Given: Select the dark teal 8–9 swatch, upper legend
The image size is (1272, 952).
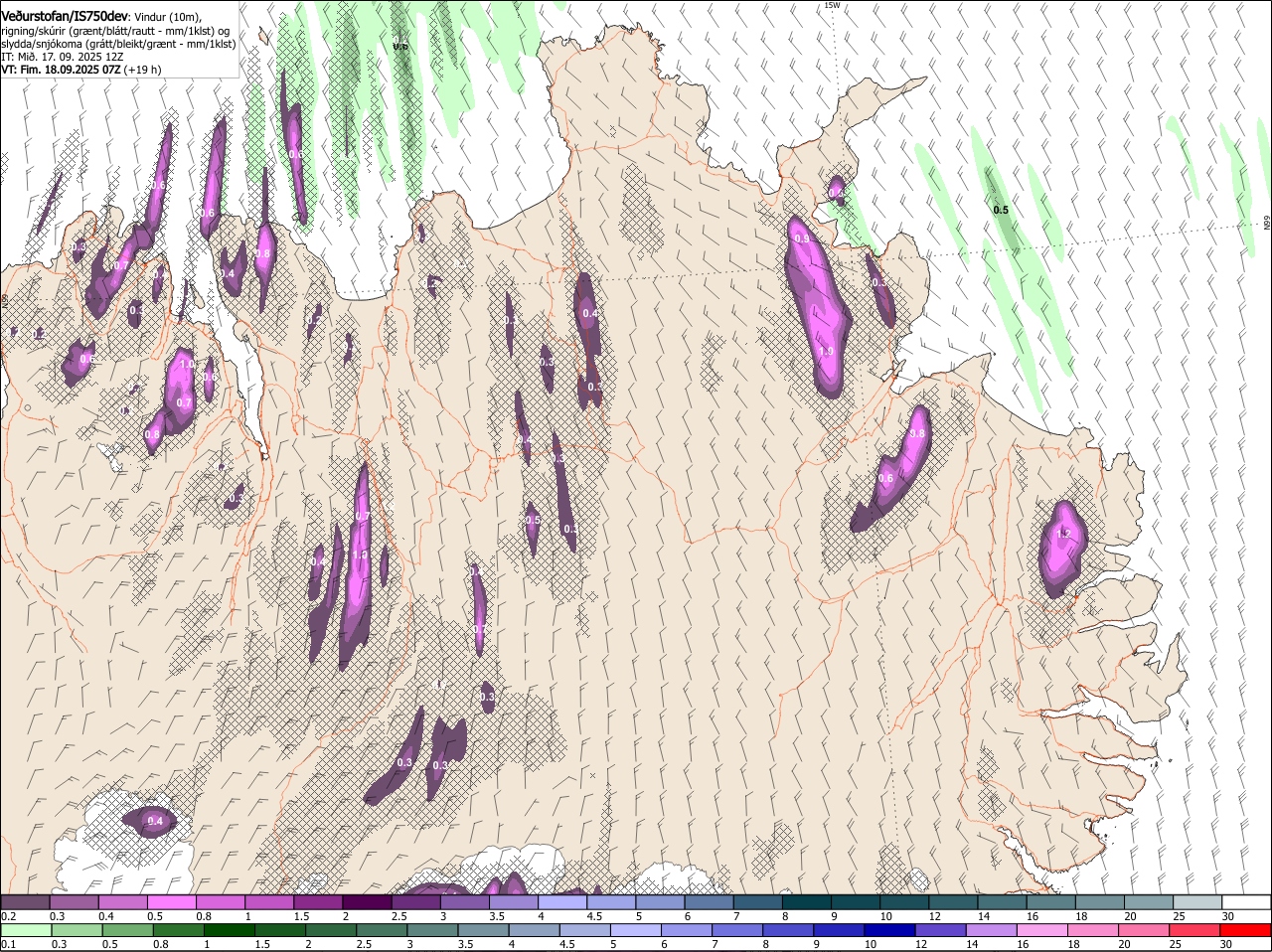Looking at the screenshot, I should click(807, 902).
